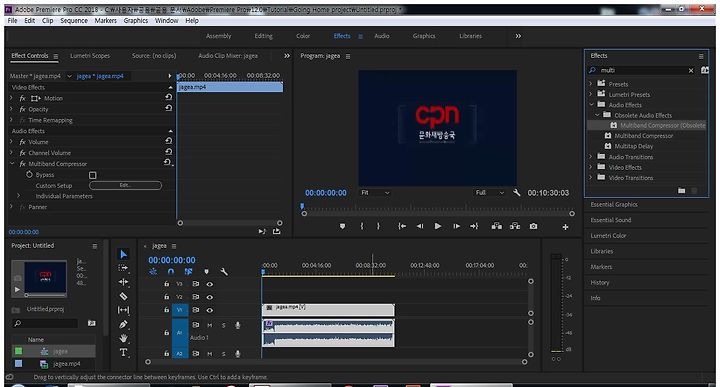Show more workspaces overflow arrows

point(518,36)
